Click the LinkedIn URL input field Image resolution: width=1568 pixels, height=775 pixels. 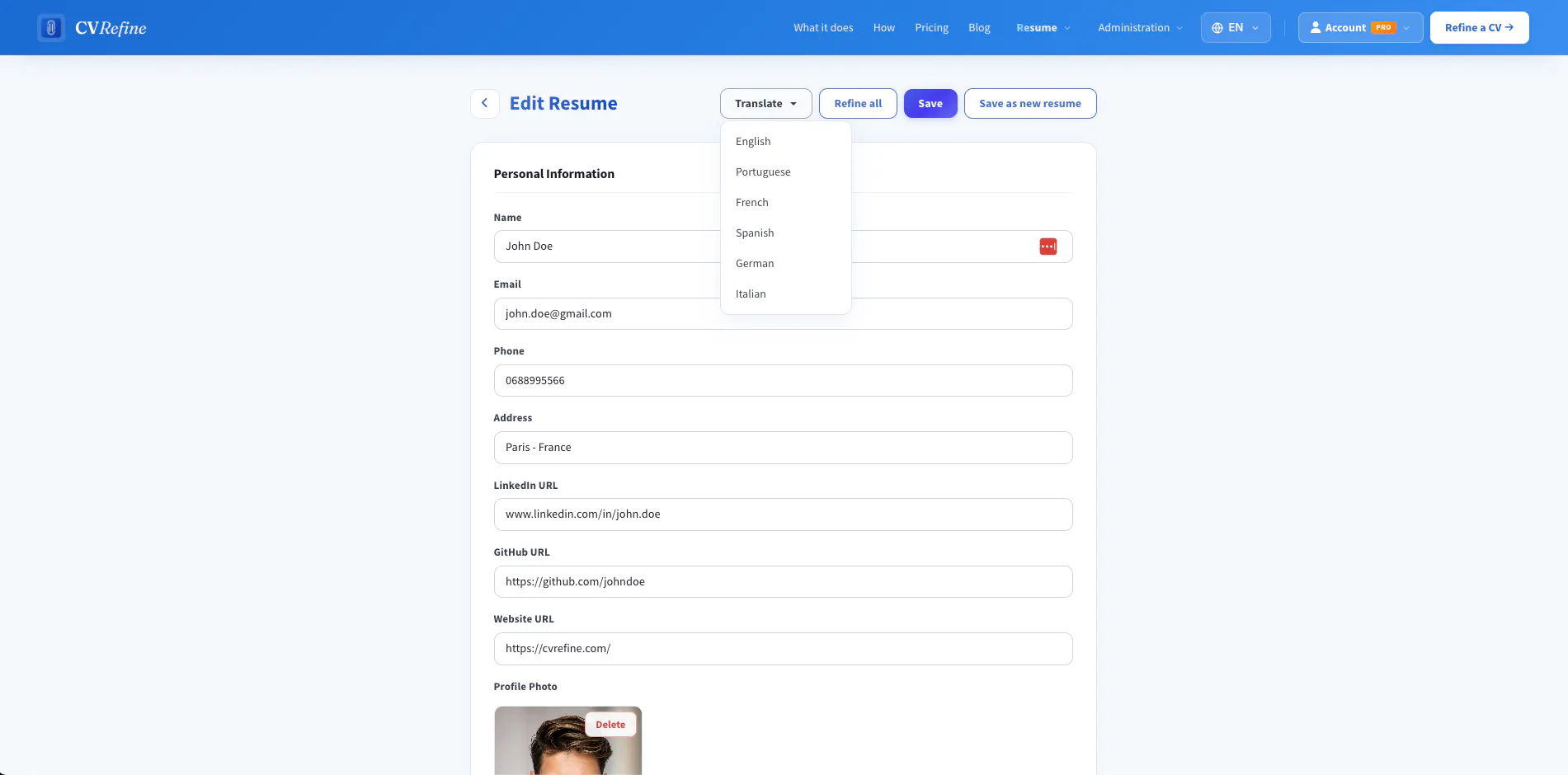[784, 514]
